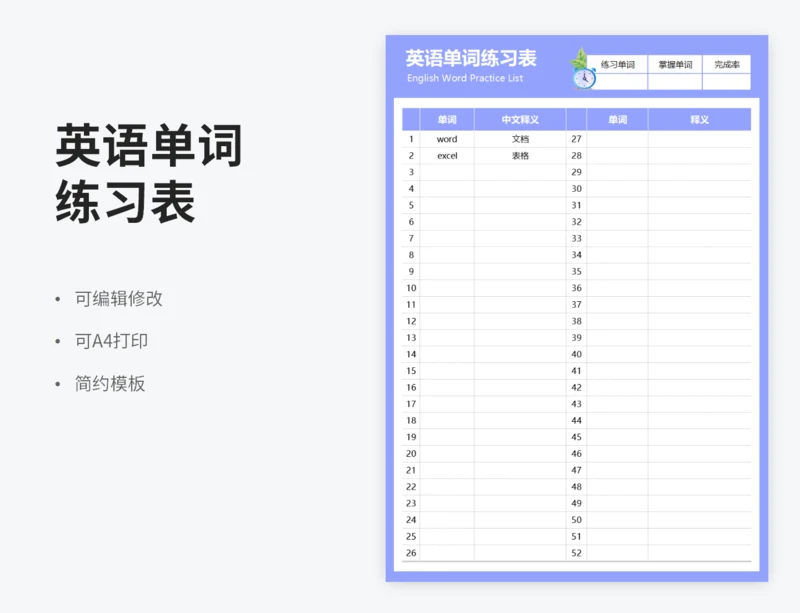The width and height of the screenshot is (800, 613).
Task: Select the empty 单词 cell in row 3
Action: [x=447, y=172]
